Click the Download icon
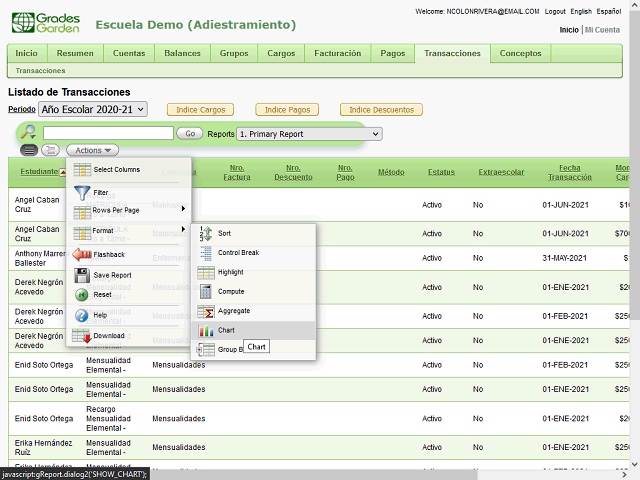 (x=81, y=336)
